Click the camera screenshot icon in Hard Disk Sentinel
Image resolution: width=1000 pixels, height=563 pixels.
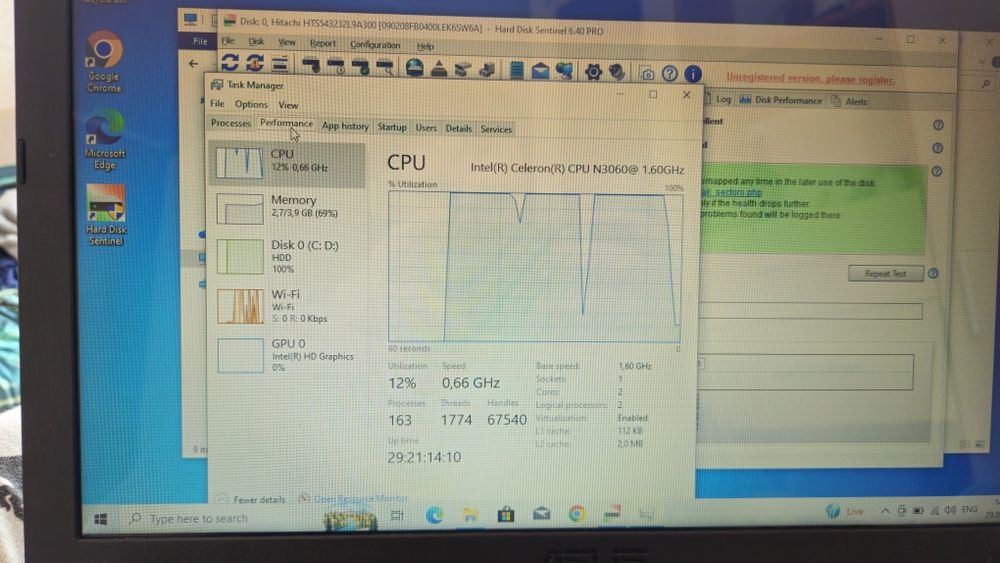(x=647, y=74)
